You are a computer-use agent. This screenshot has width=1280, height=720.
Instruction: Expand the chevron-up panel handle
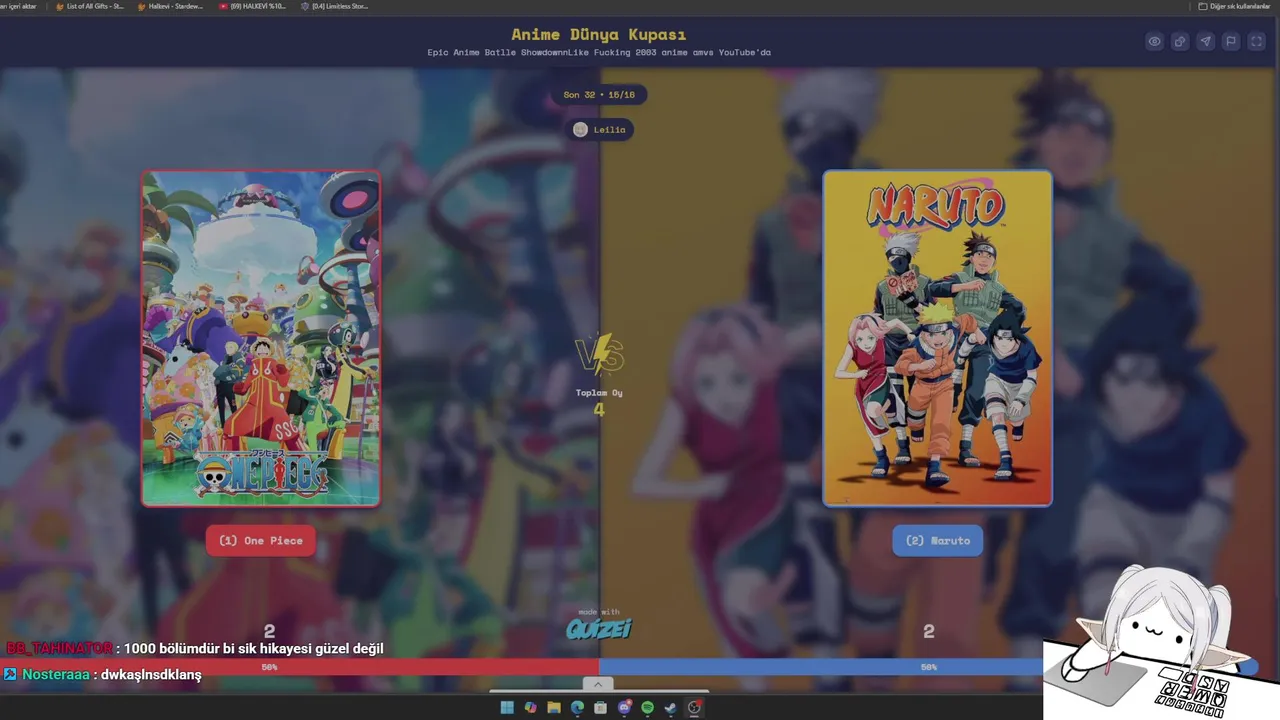coord(597,685)
